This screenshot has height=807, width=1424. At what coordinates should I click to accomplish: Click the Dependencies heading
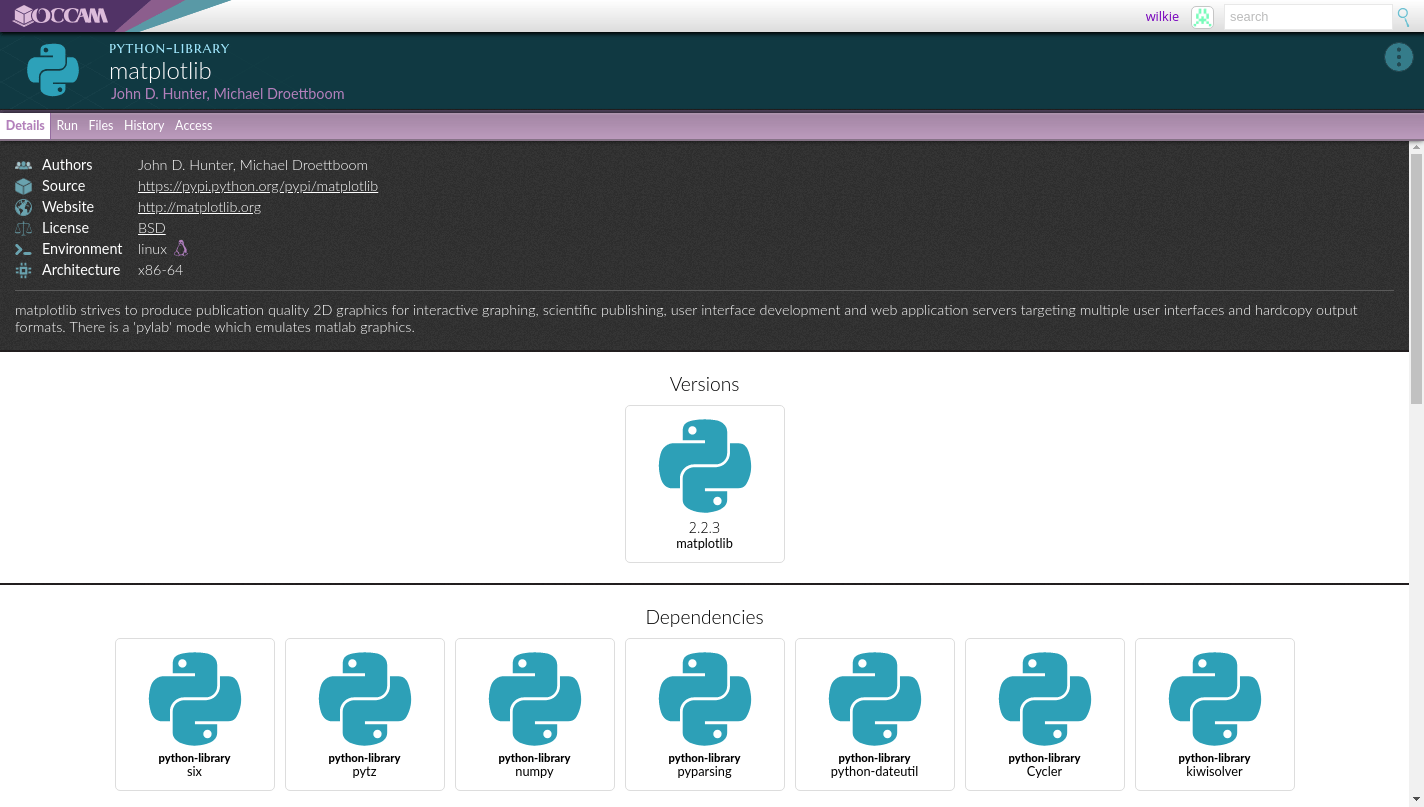pyautogui.click(x=705, y=618)
